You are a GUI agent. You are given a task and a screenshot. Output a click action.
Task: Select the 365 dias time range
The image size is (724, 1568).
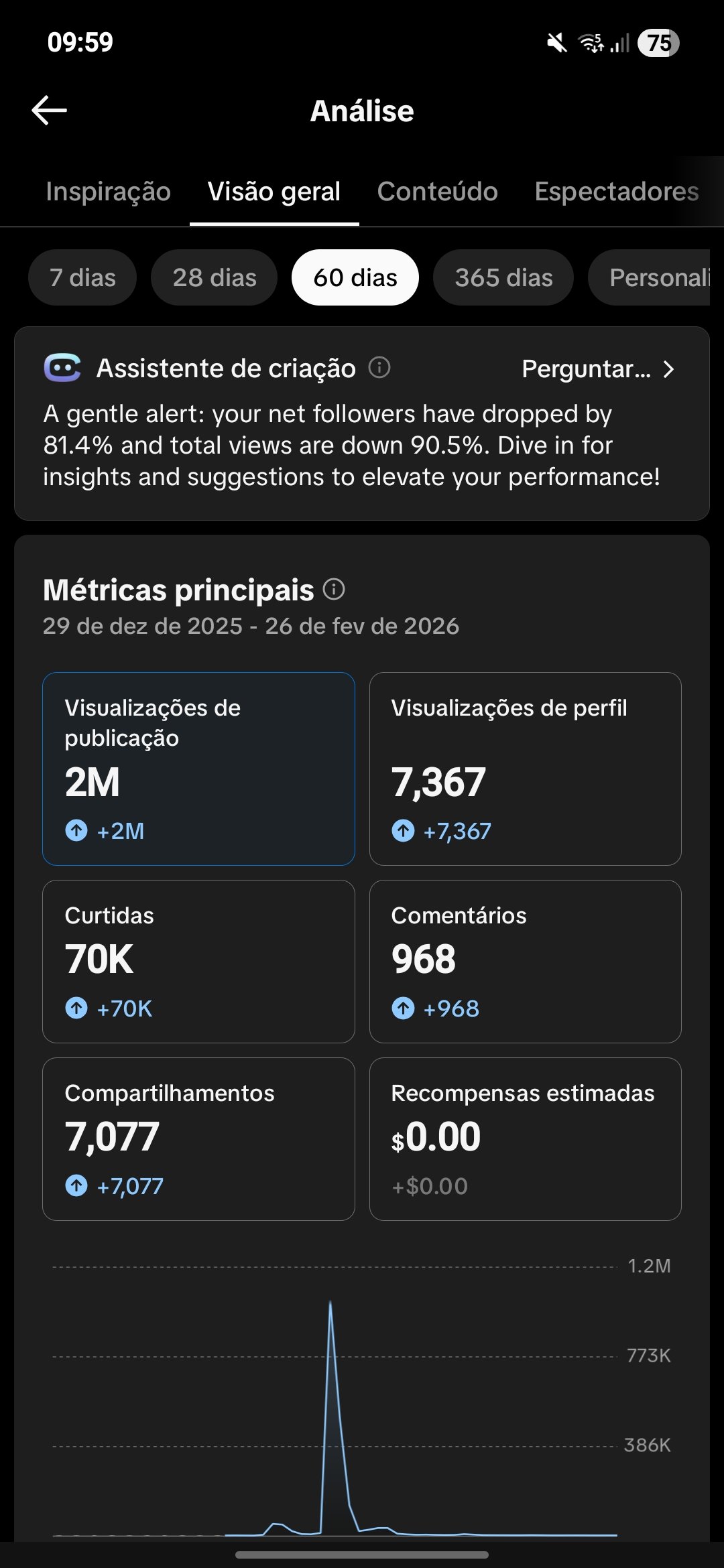point(503,277)
